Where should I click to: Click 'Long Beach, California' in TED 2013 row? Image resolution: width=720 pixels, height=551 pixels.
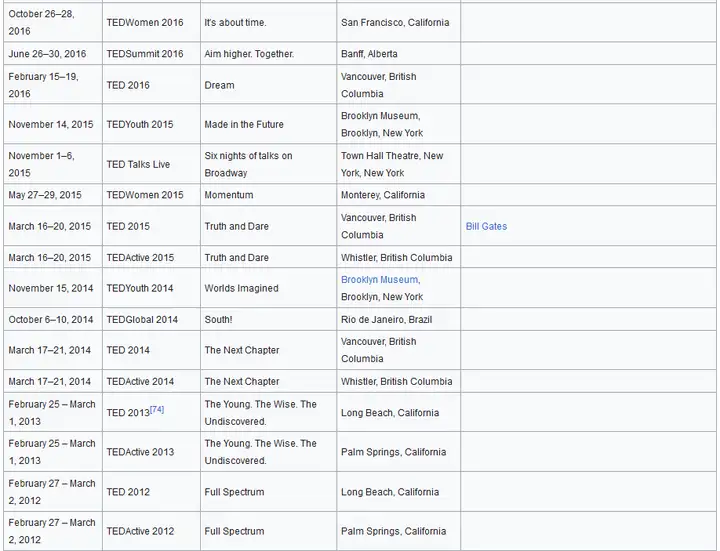[x=390, y=413]
